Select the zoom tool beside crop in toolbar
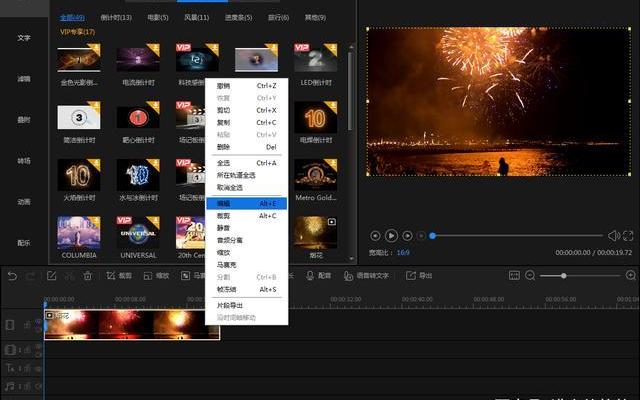Image resolution: width=640 pixels, height=400 pixels. coord(156,276)
